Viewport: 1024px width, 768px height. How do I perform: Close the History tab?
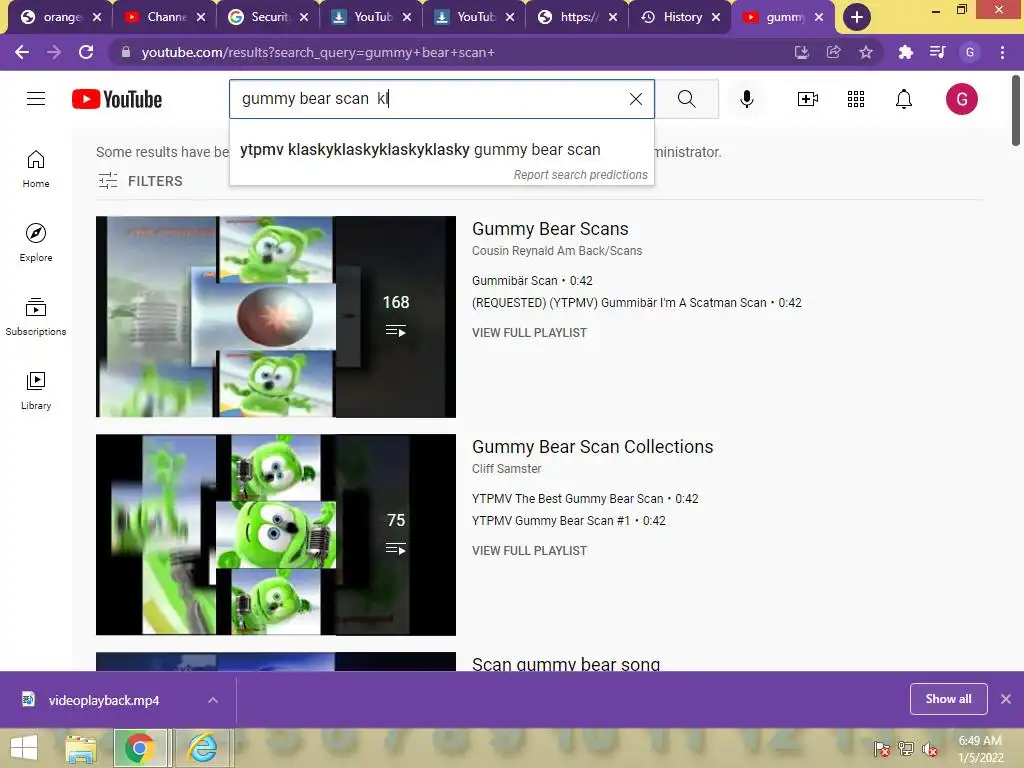click(x=716, y=17)
